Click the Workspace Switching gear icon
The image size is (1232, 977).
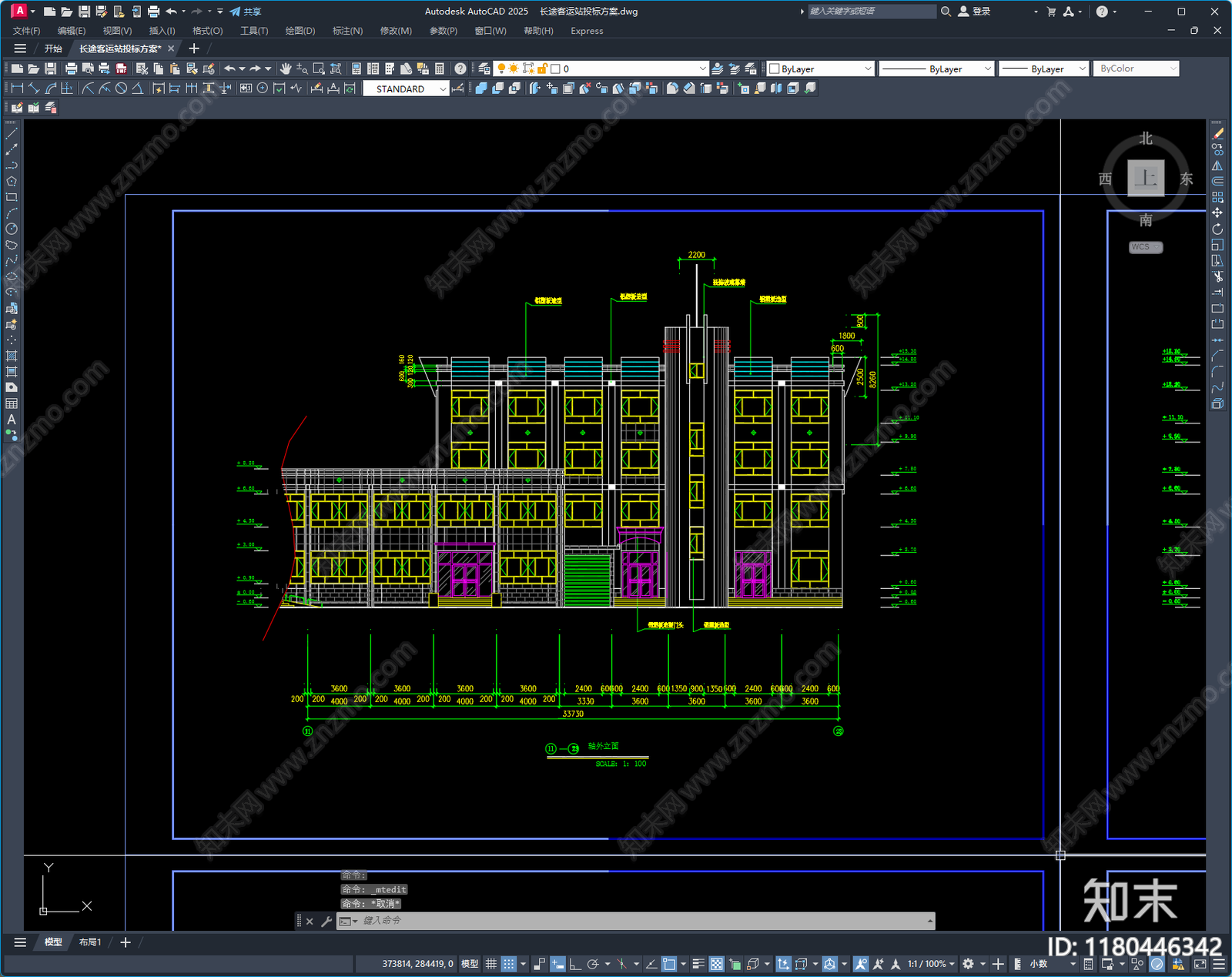coord(969,964)
